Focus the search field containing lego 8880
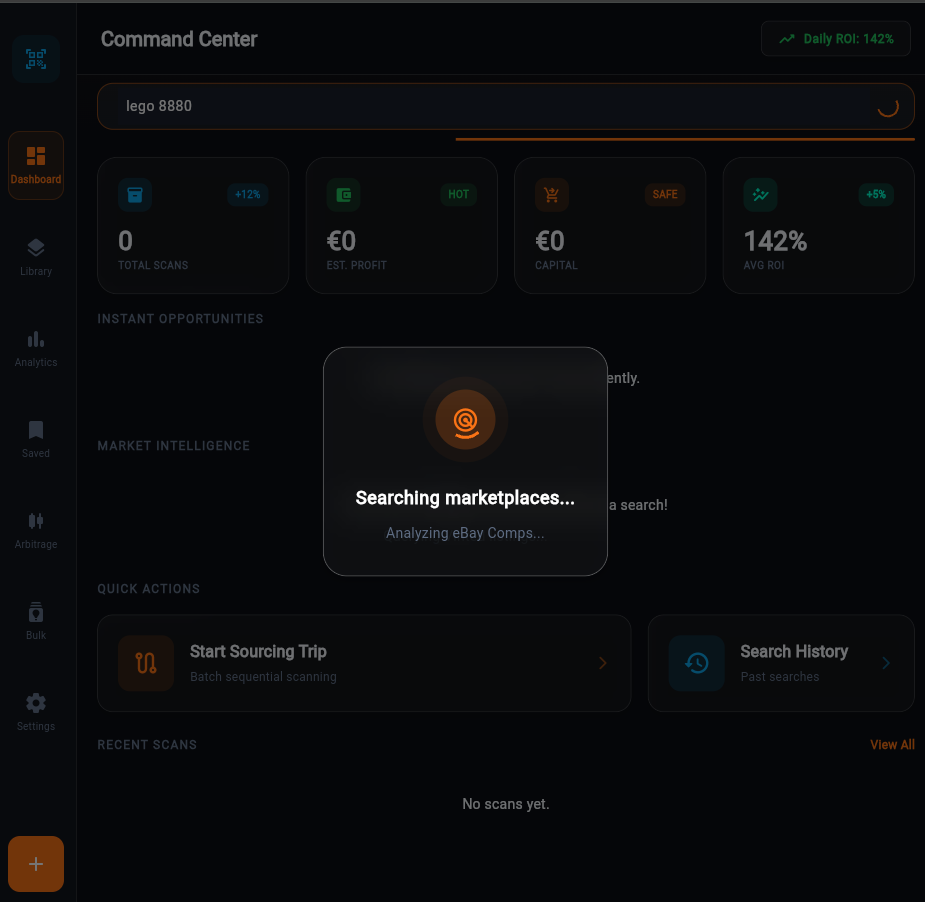The width and height of the screenshot is (925, 902). pyautogui.click(x=480, y=106)
